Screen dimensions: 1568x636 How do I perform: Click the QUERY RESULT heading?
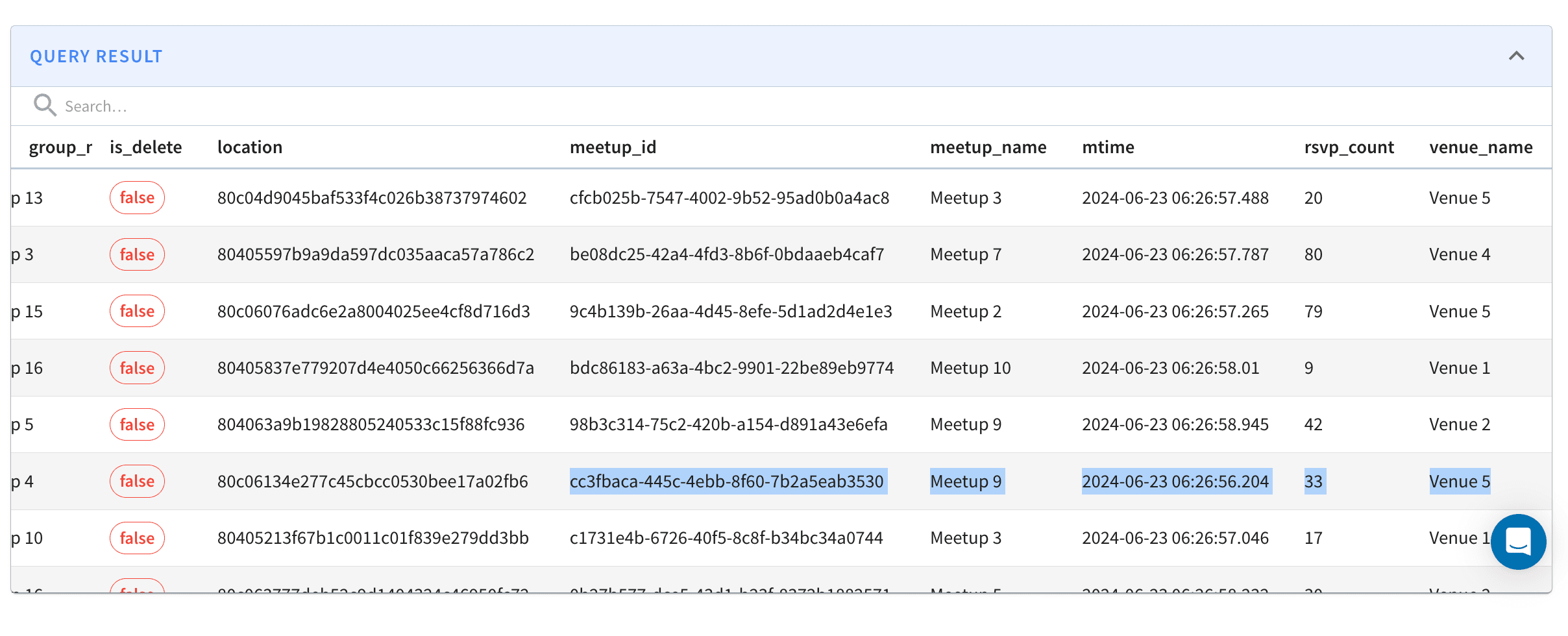pos(96,56)
